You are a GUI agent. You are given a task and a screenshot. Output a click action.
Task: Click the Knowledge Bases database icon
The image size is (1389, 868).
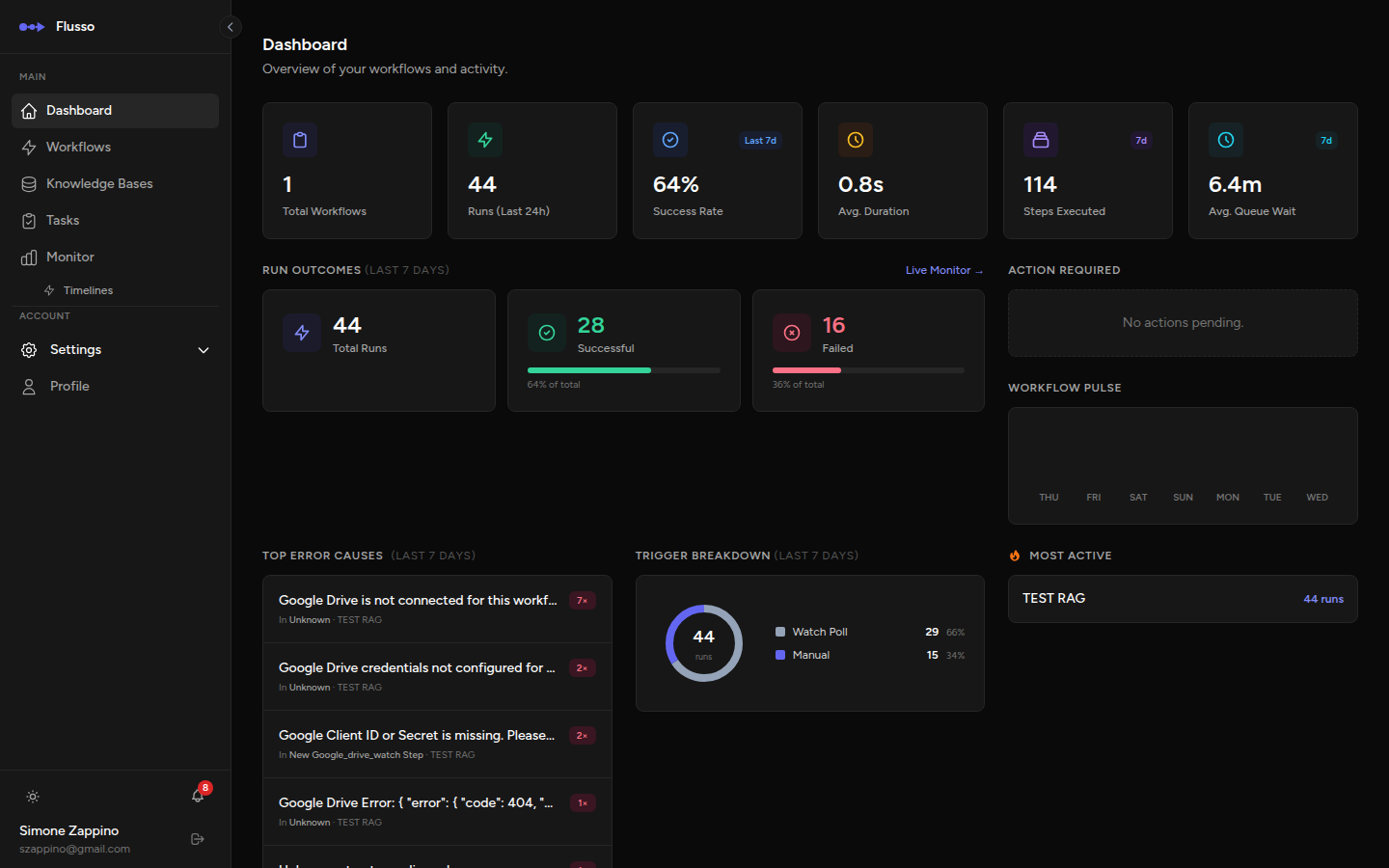(x=29, y=184)
